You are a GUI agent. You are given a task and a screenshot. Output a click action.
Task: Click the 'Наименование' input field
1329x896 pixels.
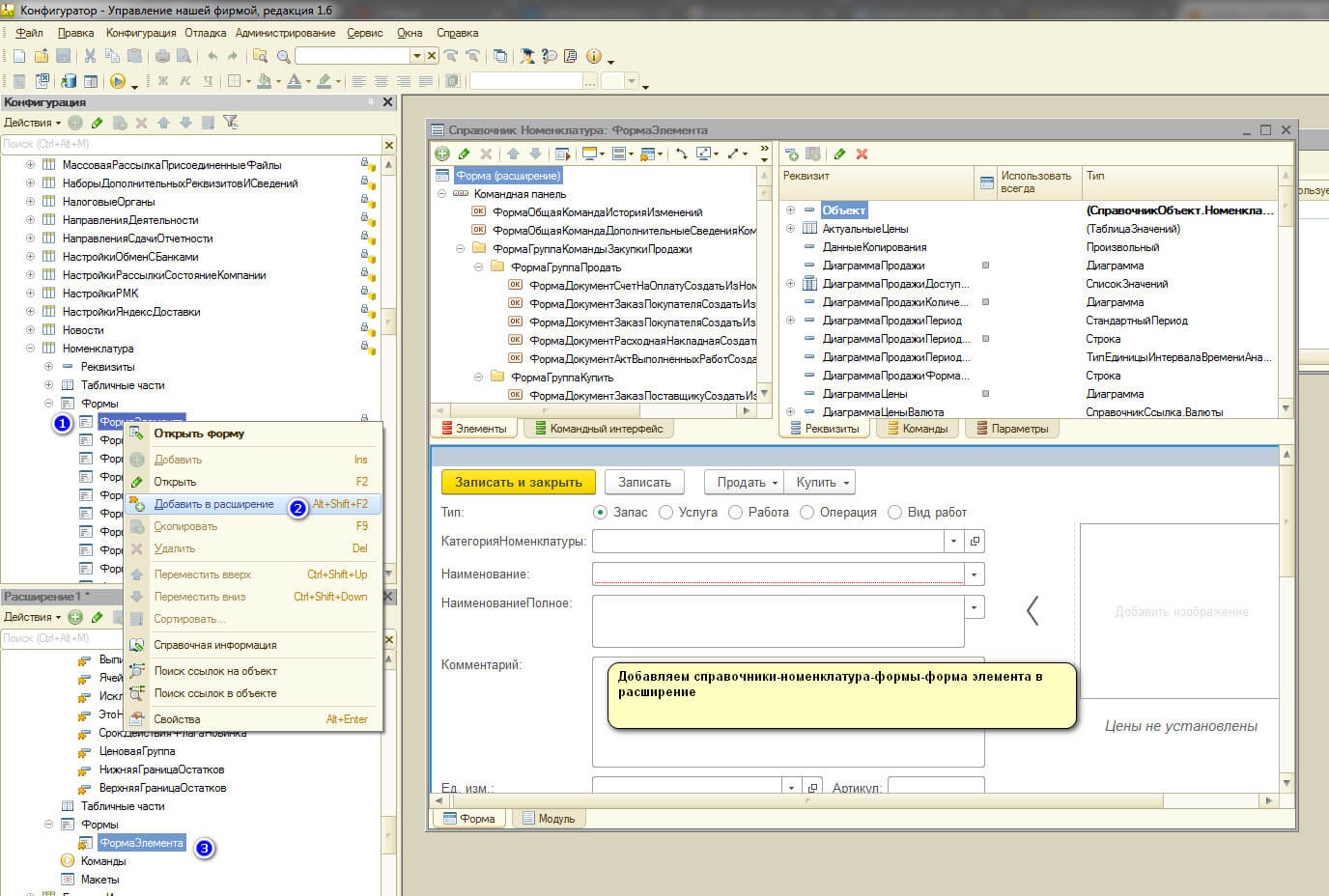tap(778, 574)
